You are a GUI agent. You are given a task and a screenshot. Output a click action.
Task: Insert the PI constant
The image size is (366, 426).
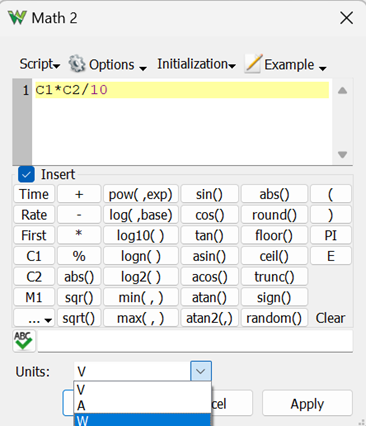tap(330, 235)
